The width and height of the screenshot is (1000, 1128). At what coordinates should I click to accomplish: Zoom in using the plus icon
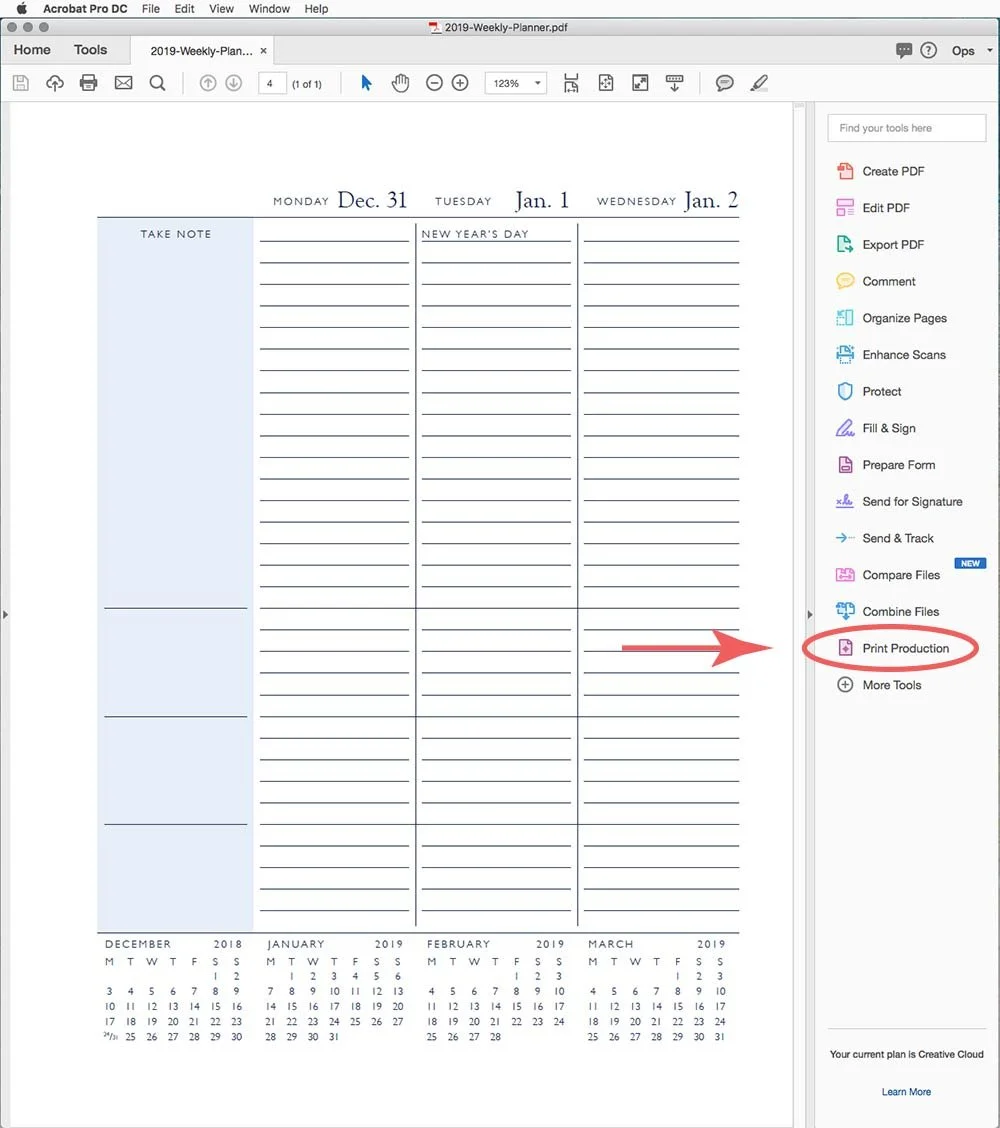(x=459, y=83)
